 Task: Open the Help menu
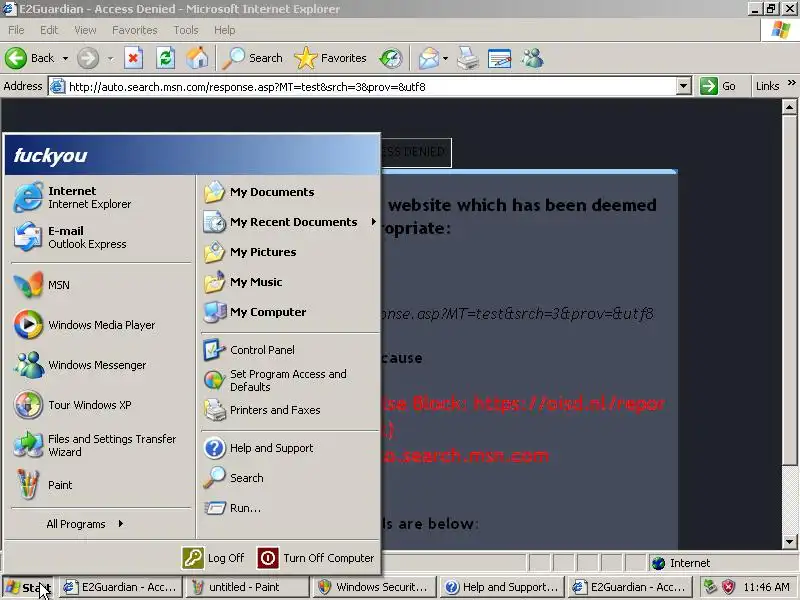(x=224, y=30)
